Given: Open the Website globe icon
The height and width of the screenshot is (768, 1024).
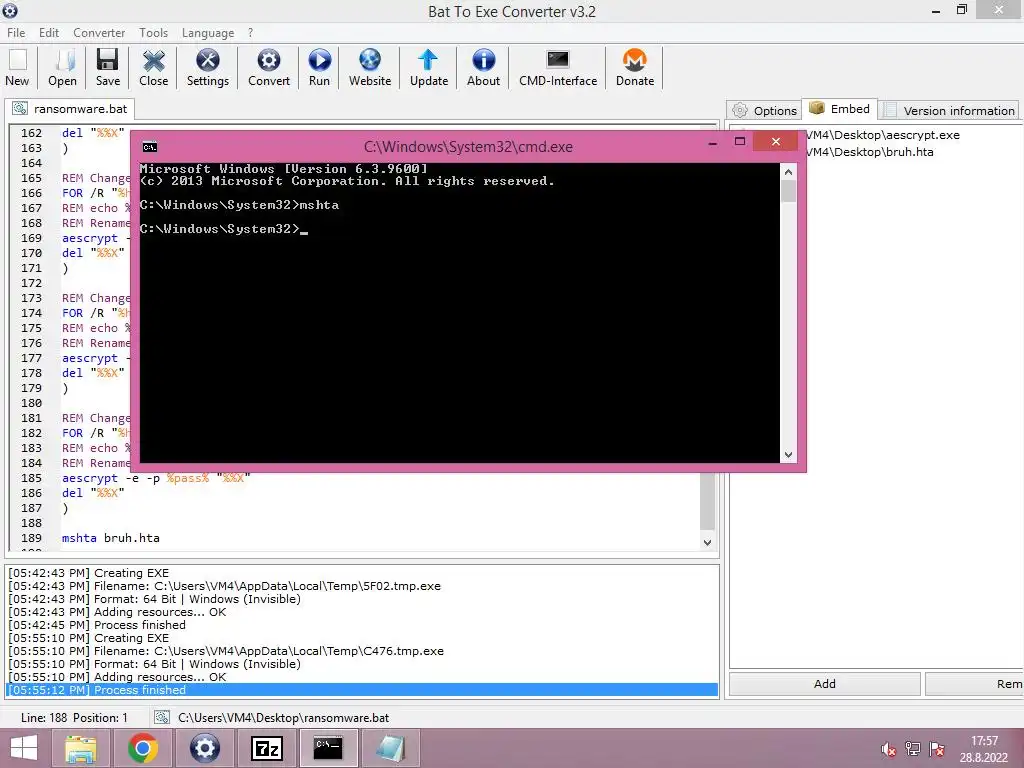Looking at the screenshot, I should (x=370, y=68).
